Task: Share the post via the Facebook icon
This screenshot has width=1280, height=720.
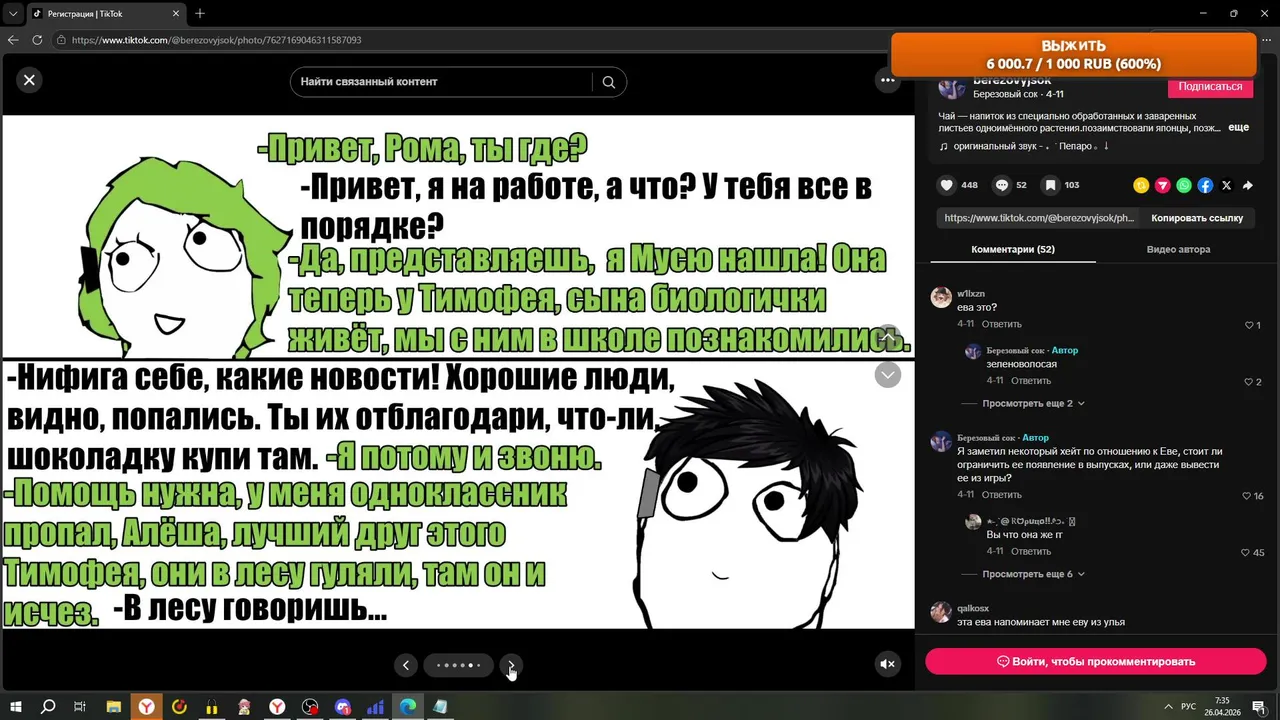Action: pyautogui.click(x=1205, y=185)
